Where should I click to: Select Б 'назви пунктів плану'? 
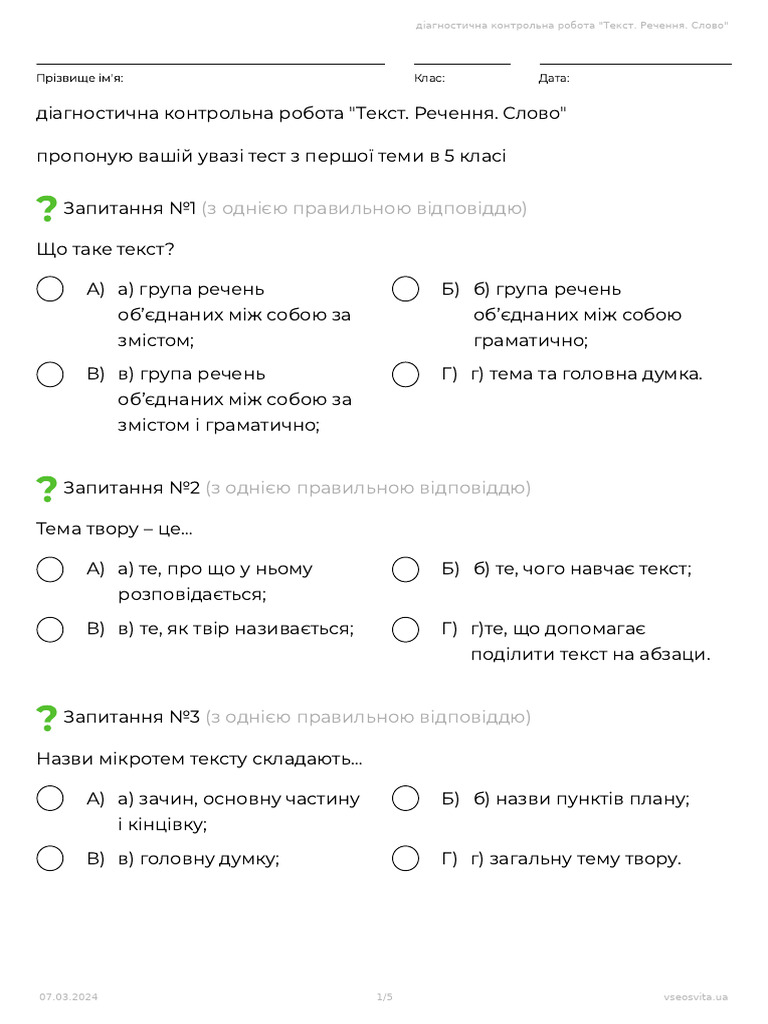[x=405, y=799]
